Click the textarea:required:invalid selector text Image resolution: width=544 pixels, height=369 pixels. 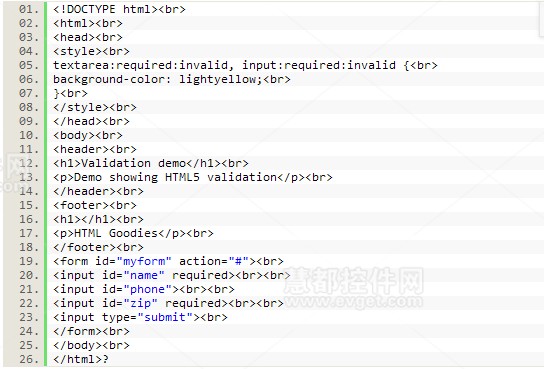coord(141,65)
